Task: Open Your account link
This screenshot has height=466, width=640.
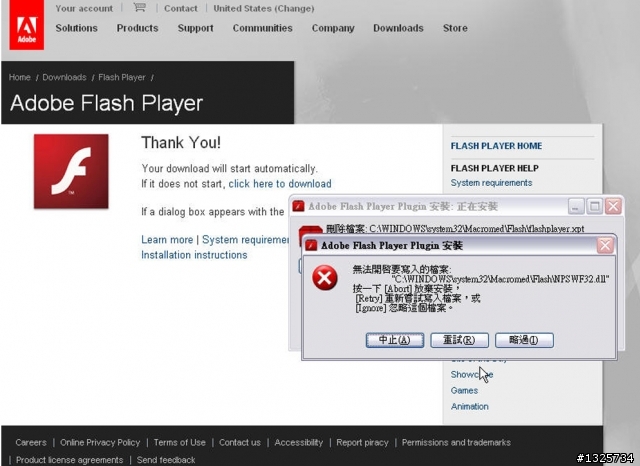Action: point(84,8)
